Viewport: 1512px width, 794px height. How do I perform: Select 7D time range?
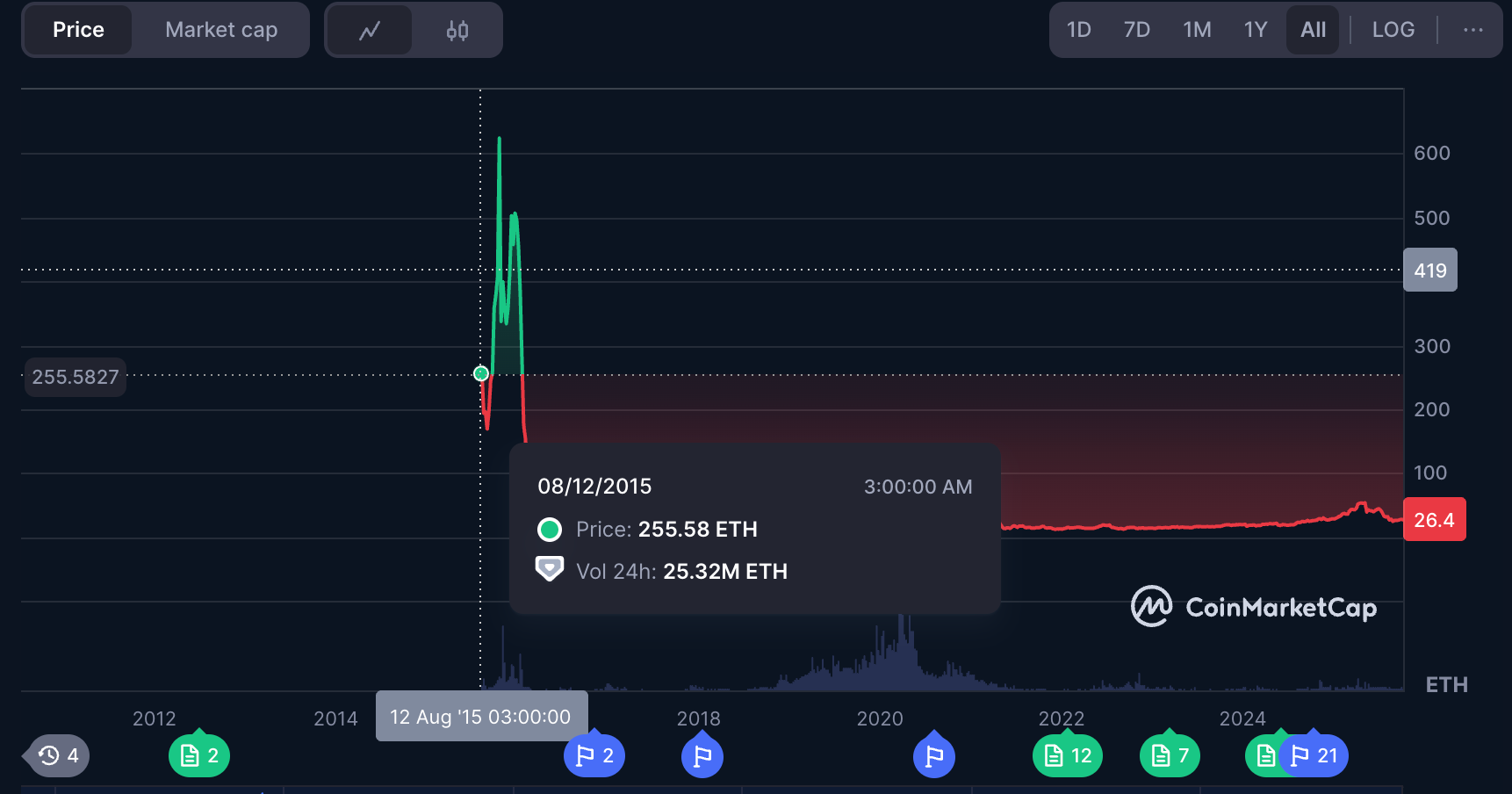tap(1136, 30)
